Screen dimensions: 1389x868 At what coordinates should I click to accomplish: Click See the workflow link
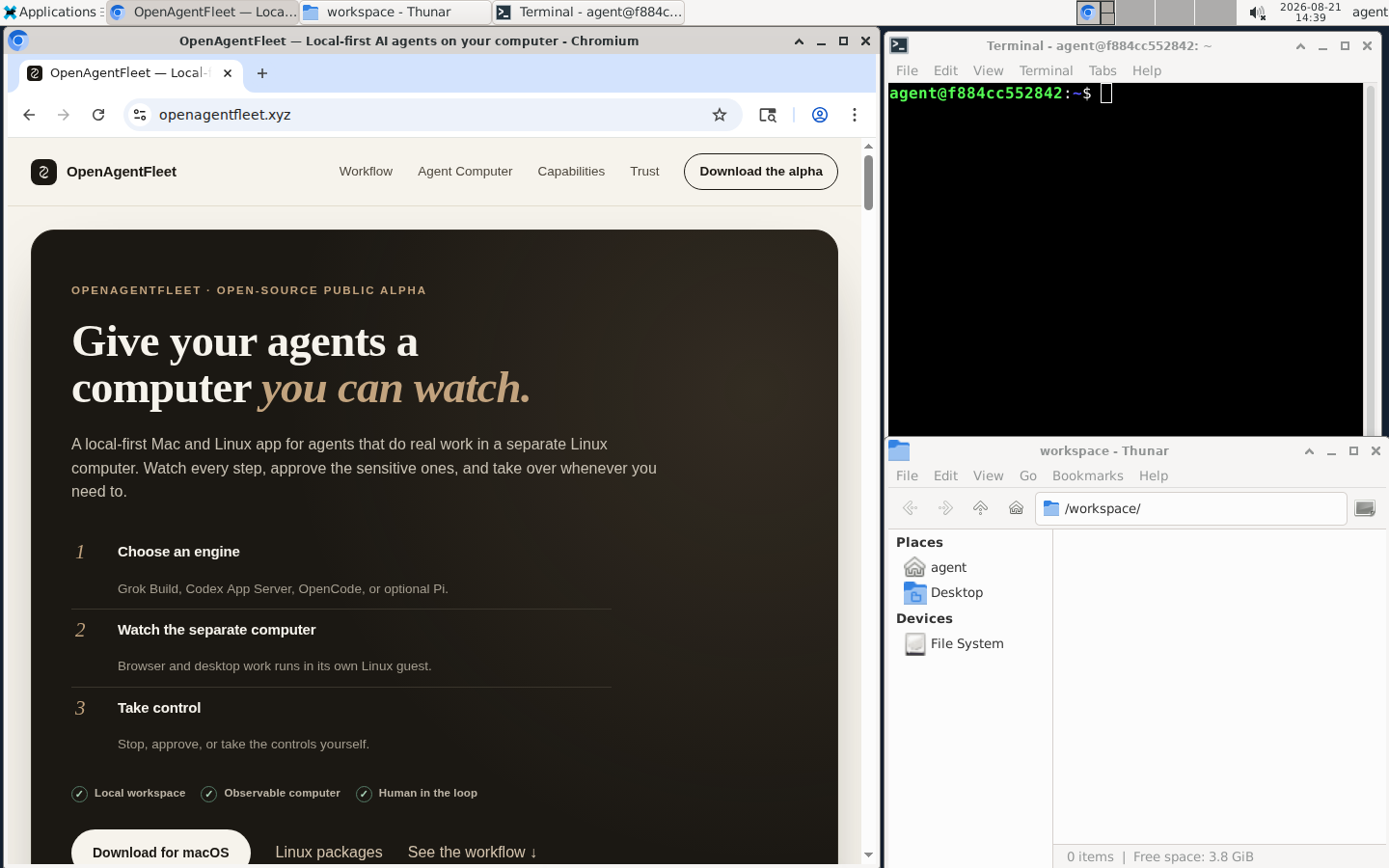[473, 852]
